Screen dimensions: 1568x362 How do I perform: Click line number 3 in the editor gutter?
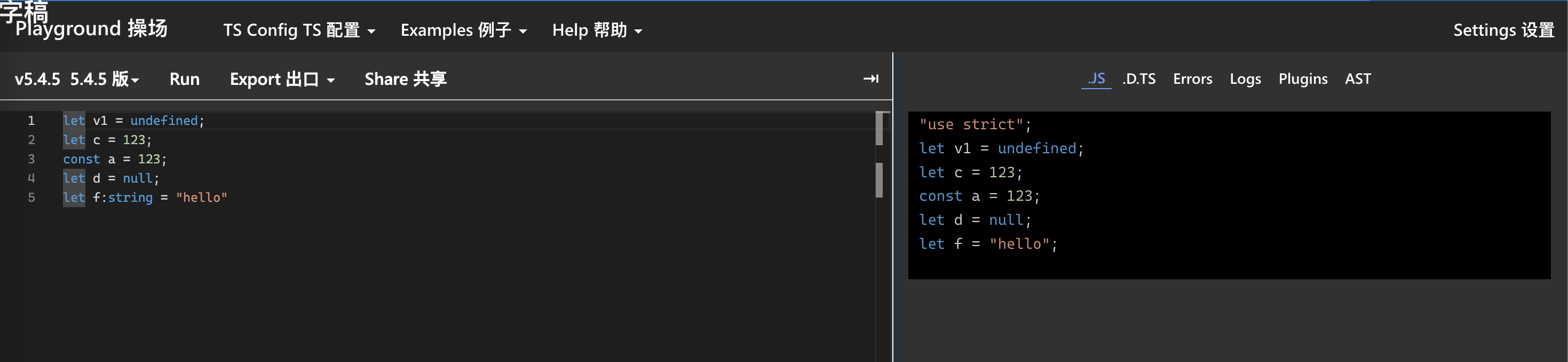click(x=31, y=159)
